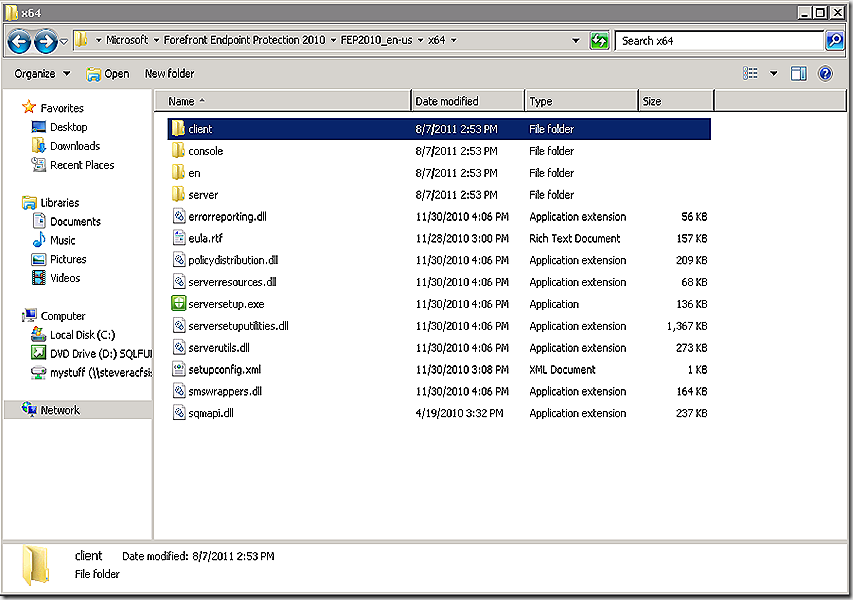The image size is (853, 600).
Task: Select the eula.rtf document icon
Action: tap(179, 238)
